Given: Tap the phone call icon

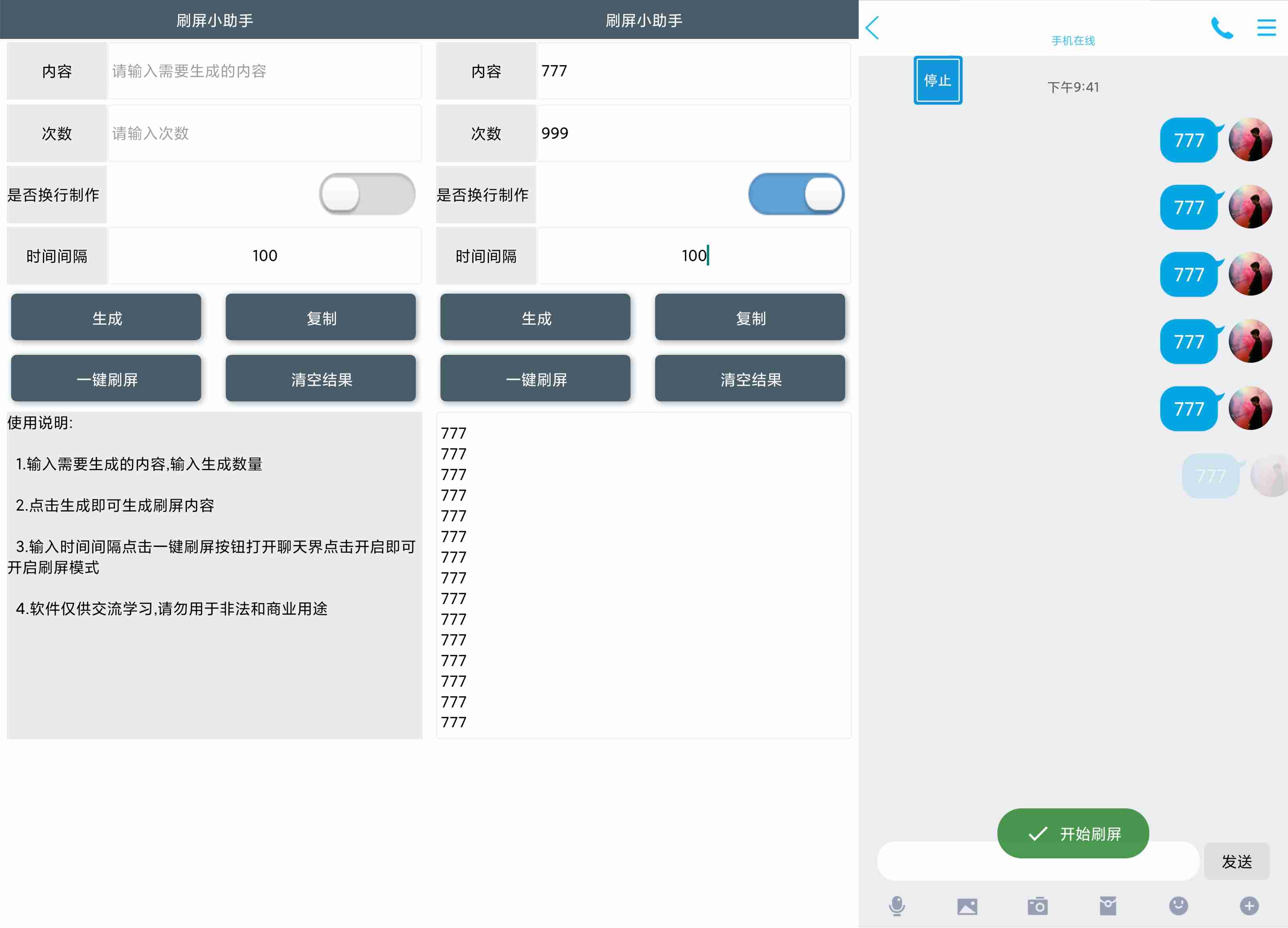Looking at the screenshot, I should 1222,28.
